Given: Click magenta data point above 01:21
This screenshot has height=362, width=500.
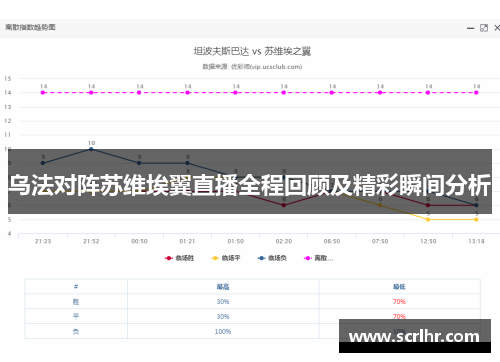Looking at the screenshot, I should 187,93.
